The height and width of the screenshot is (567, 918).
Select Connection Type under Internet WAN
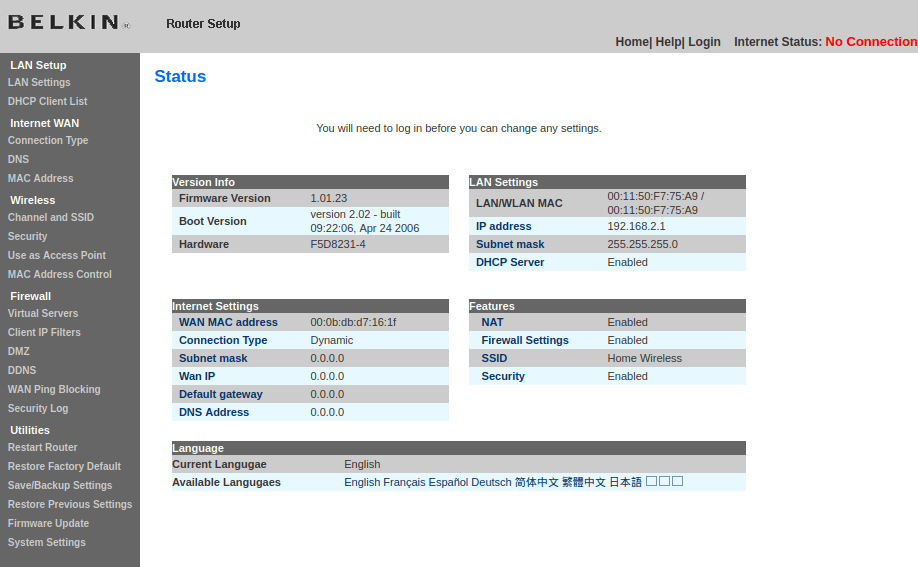pos(48,141)
